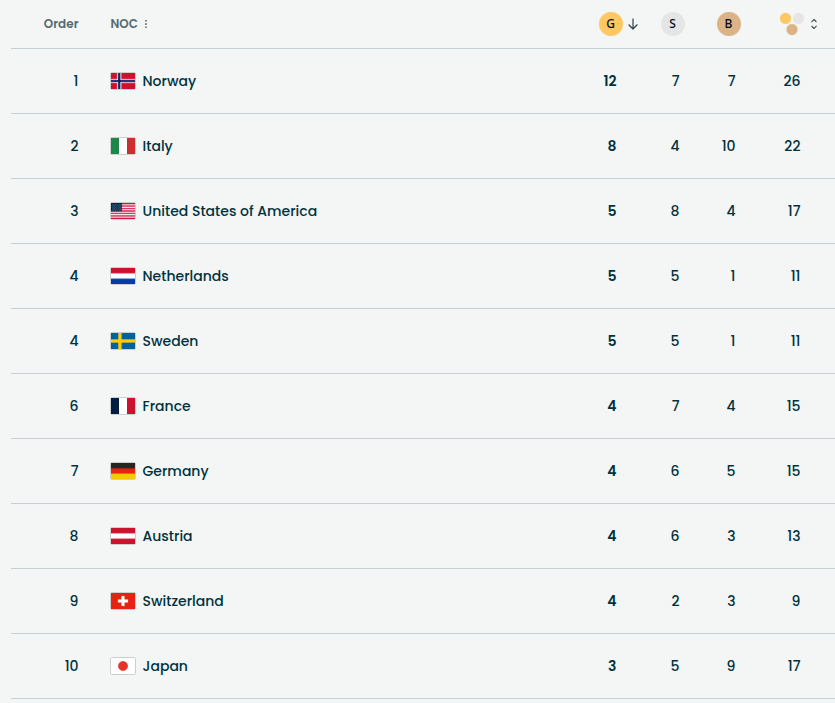Click the silver medal column header
835x703 pixels.
pos(673,24)
